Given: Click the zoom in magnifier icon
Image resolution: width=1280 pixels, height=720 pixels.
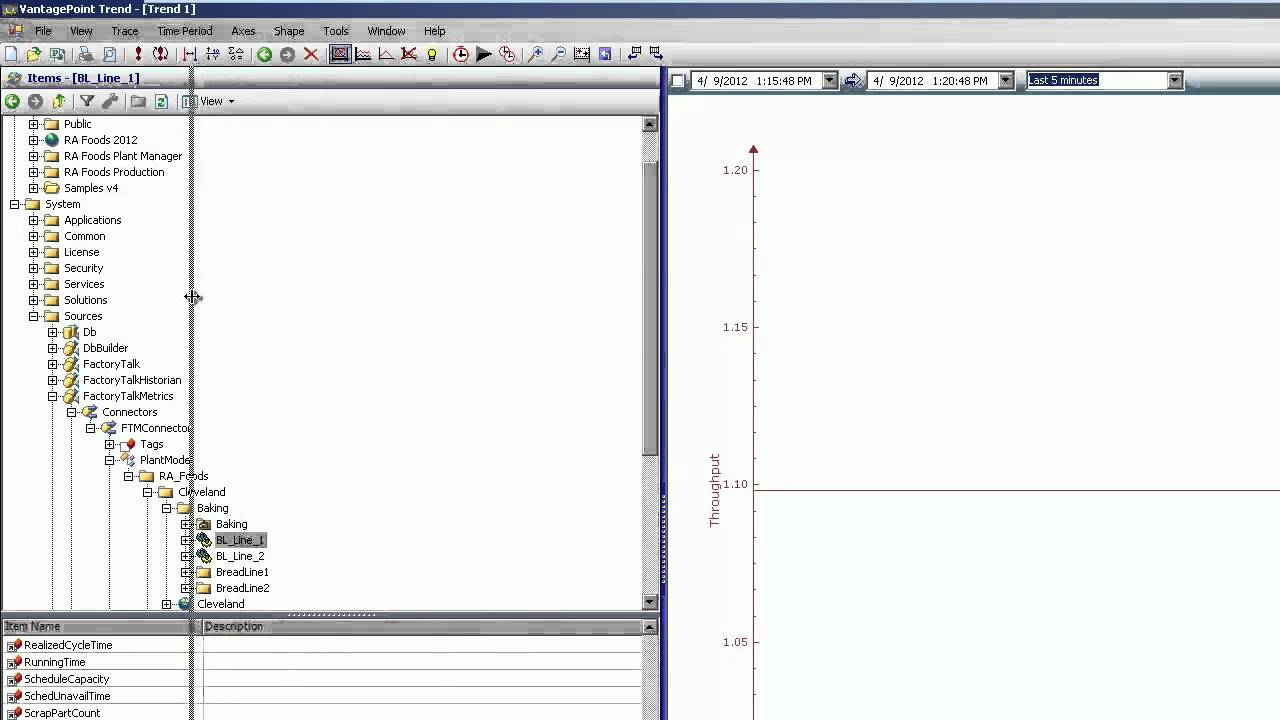Looking at the screenshot, I should pyautogui.click(x=536, y=54).
